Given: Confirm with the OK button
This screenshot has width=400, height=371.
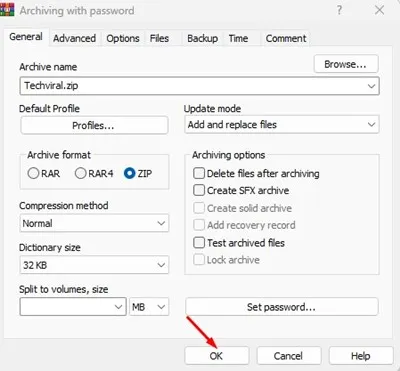Looking at the screenshot, I should click(x=216, y=356).
